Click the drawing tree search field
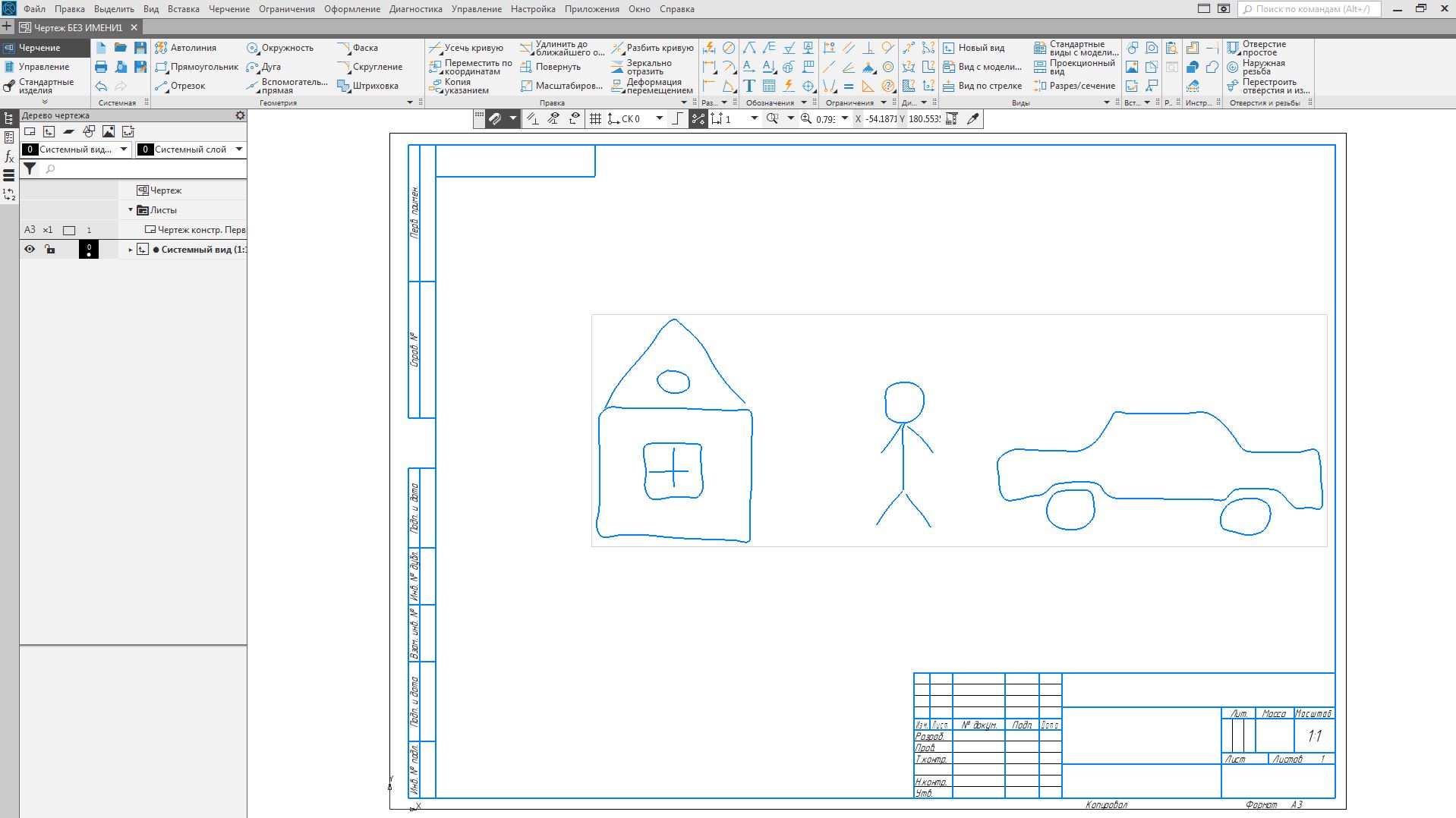1456x818 pixels. [x=143, y=168]
